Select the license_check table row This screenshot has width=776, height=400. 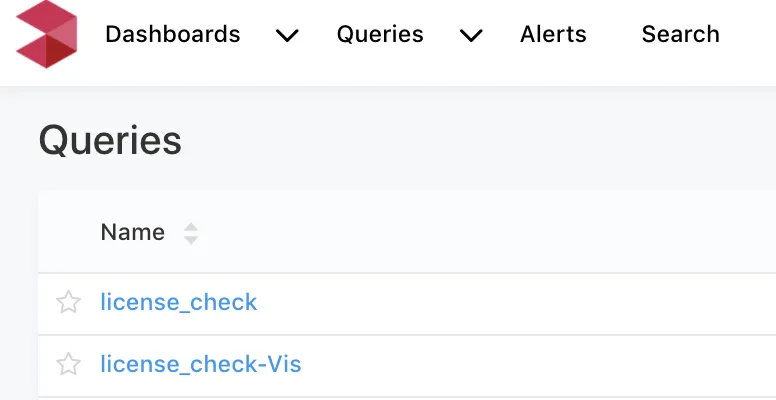point(407,302)
